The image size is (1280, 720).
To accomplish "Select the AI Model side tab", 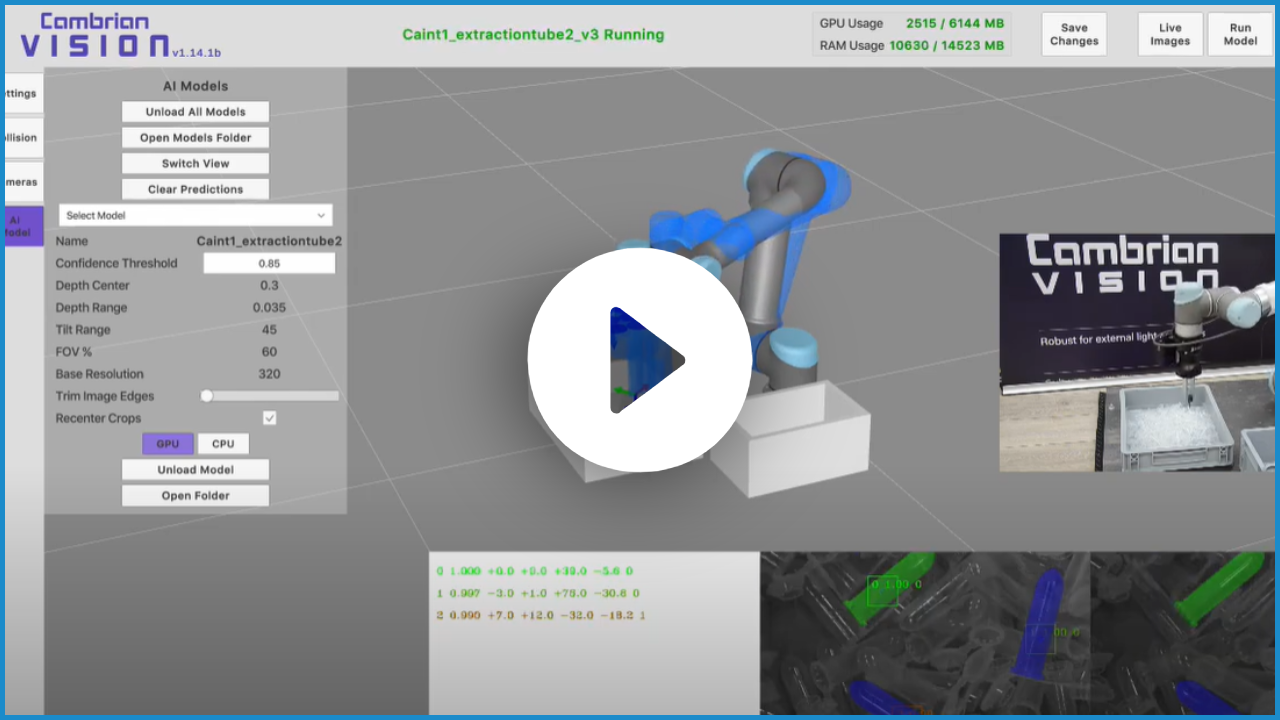I will click(x=22, y=226).
